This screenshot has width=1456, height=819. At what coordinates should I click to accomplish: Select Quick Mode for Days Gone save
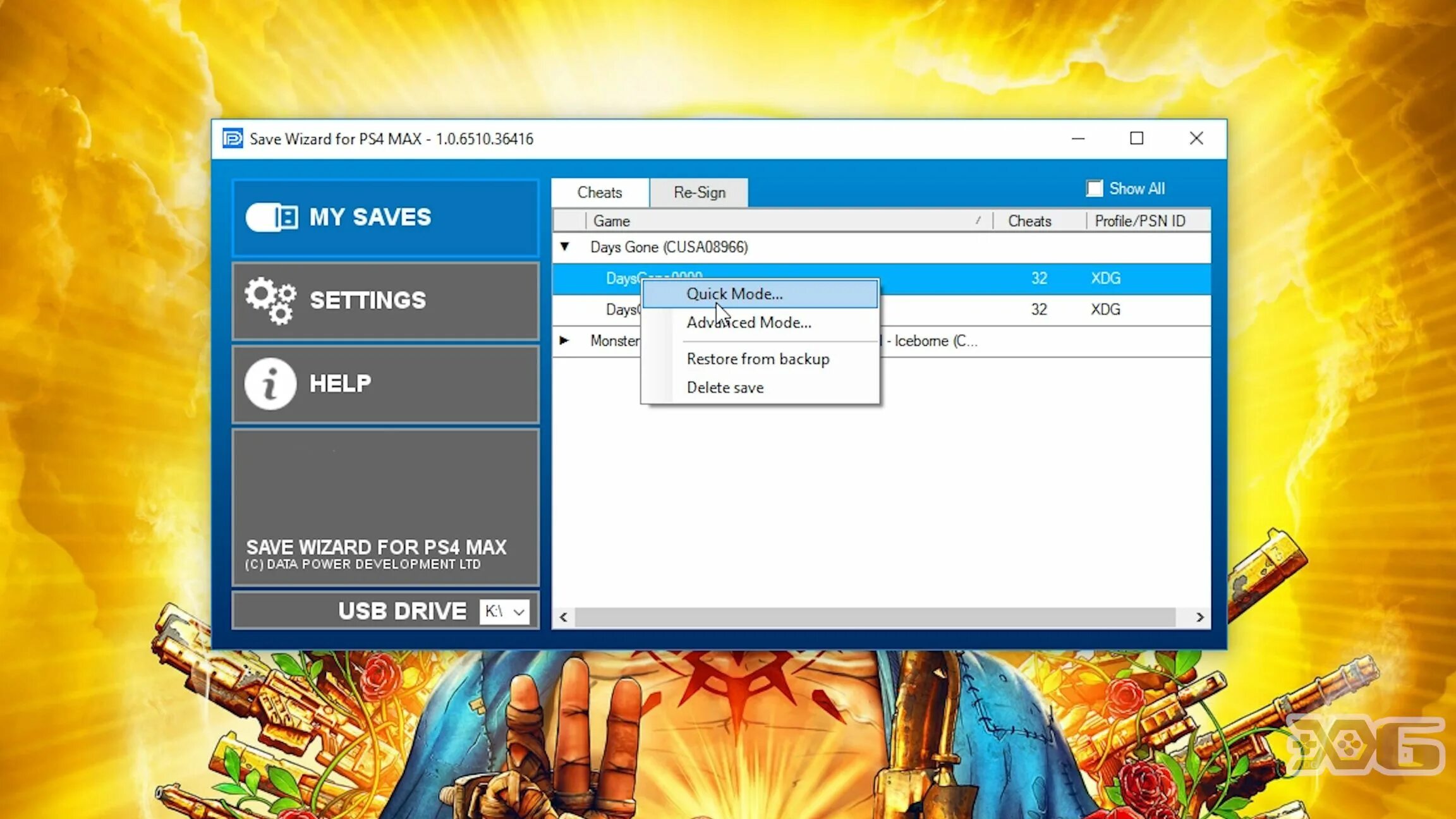[734, 293]
